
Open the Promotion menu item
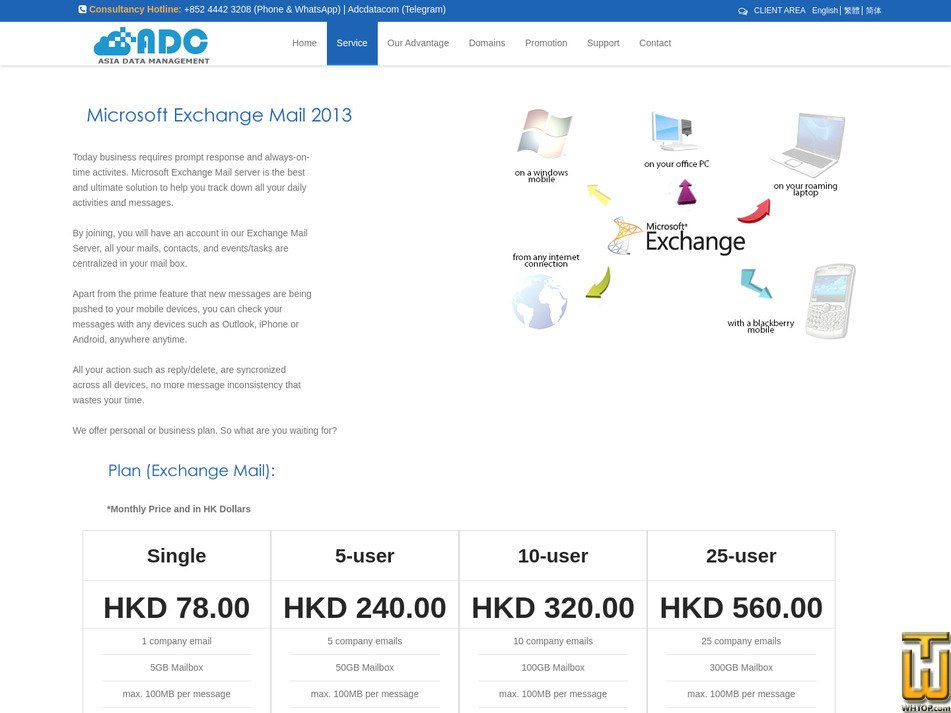point(546,43)
